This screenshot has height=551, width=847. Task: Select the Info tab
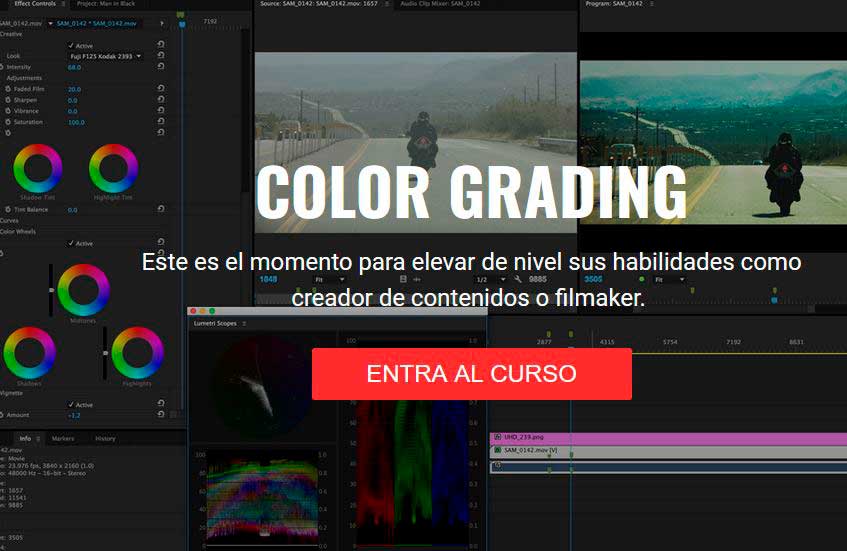(x=25, y=439)
